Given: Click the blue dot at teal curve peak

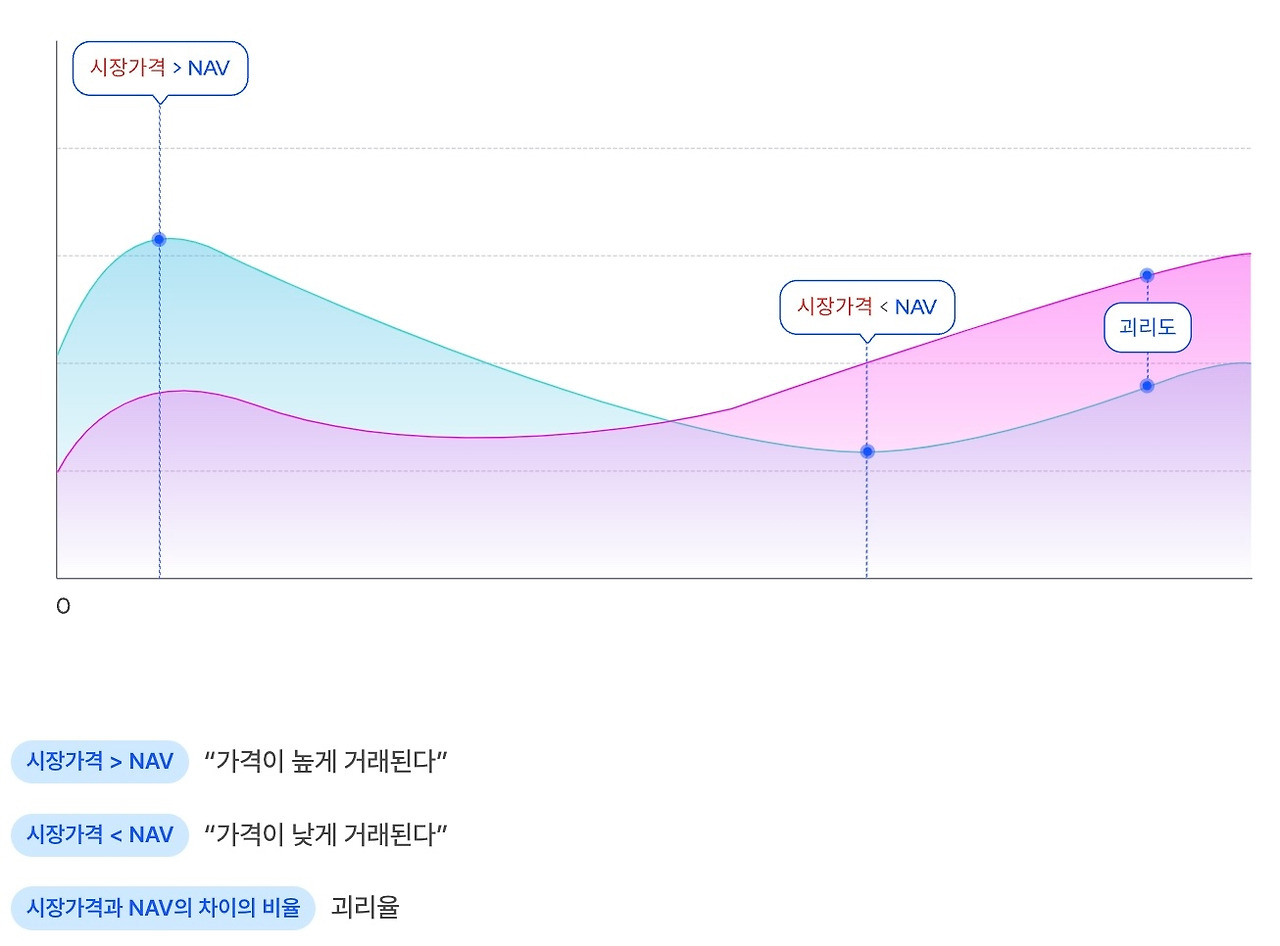Looking at the screenshot, I should coord(159,239).
